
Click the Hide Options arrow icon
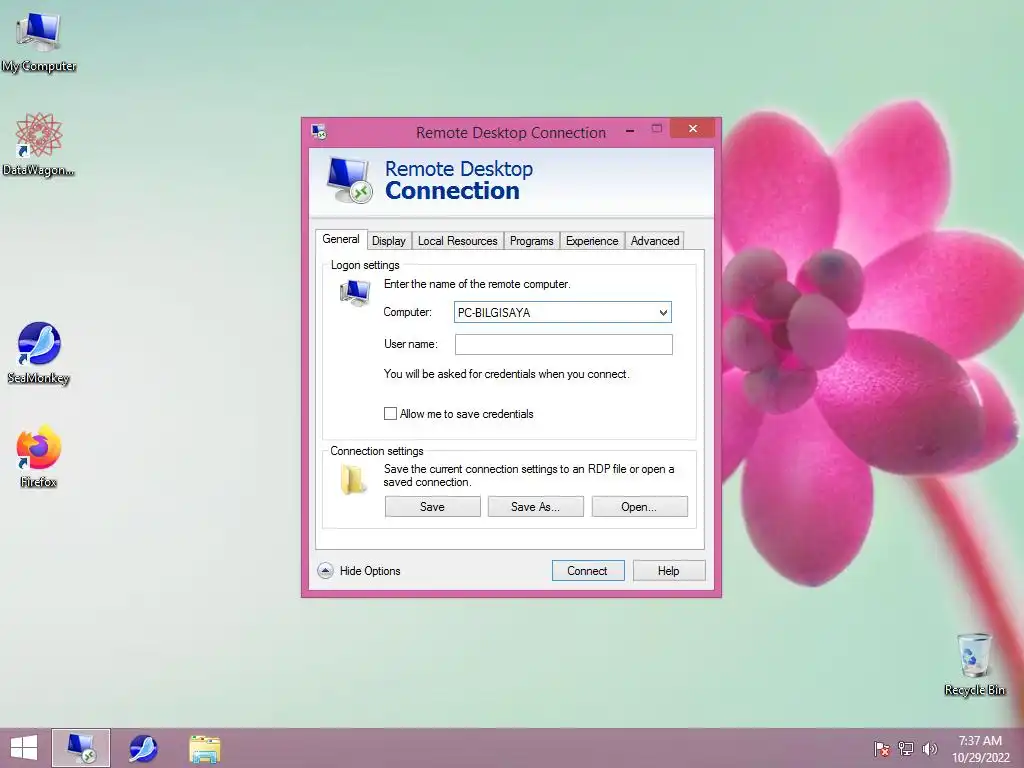325,571
